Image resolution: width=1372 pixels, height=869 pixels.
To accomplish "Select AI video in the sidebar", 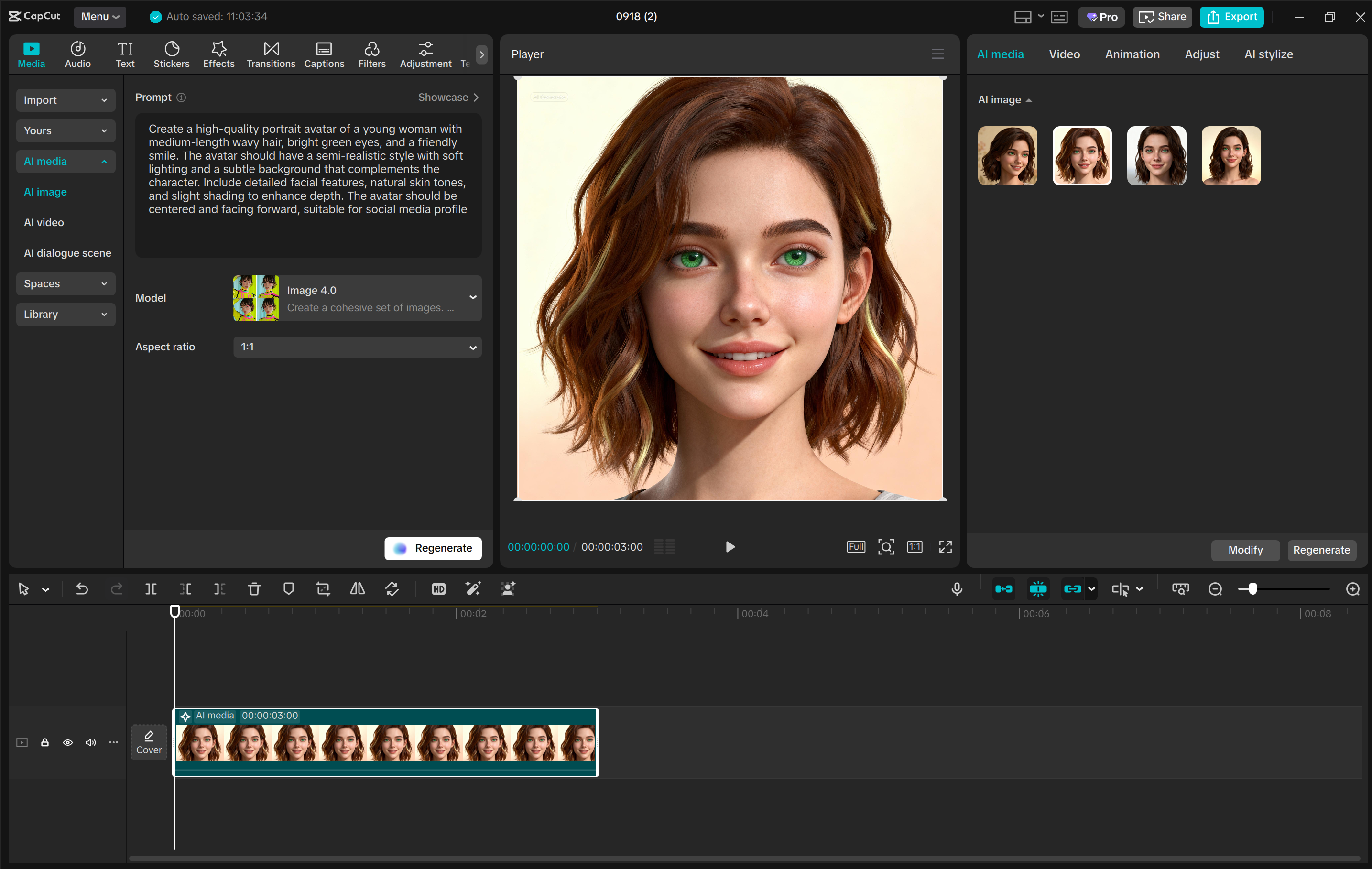I will (x=44, y=223).
